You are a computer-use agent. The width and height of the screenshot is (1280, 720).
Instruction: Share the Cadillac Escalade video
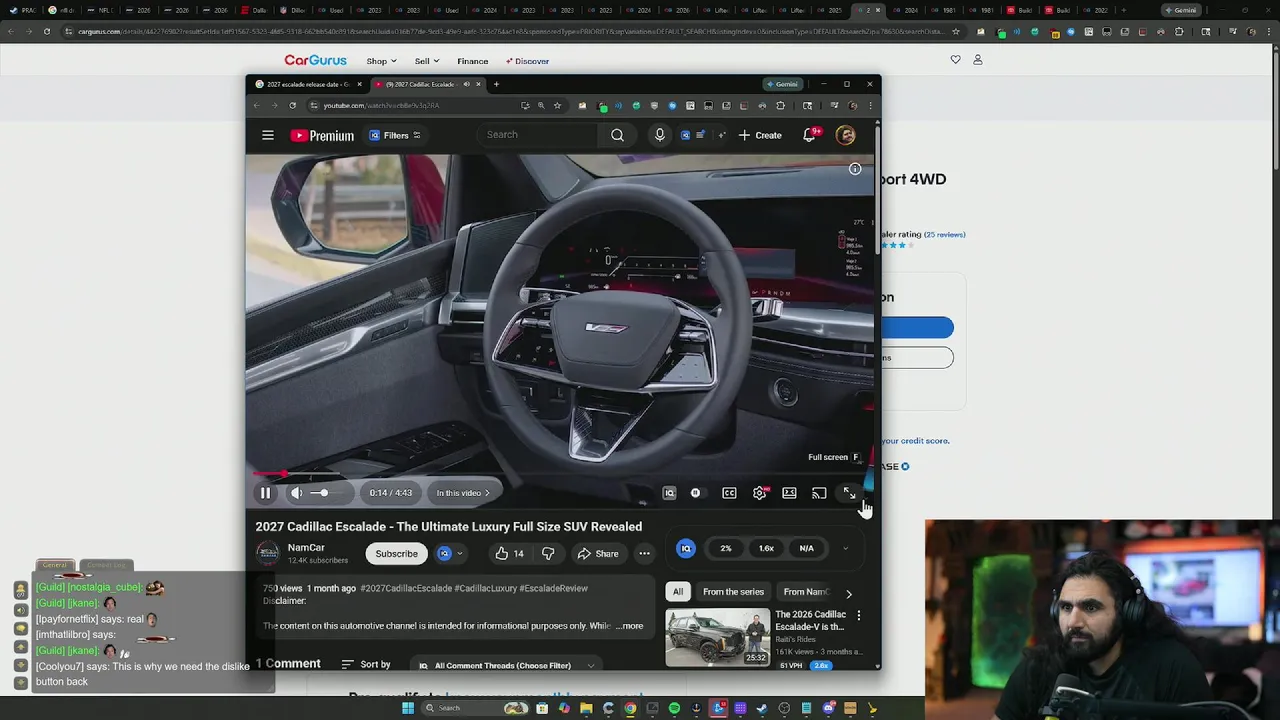click(598, 553)
